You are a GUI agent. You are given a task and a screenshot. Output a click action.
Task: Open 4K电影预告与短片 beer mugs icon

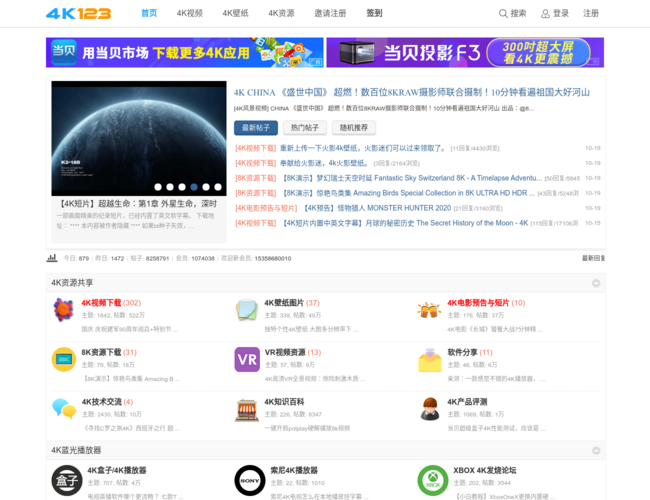429,310
